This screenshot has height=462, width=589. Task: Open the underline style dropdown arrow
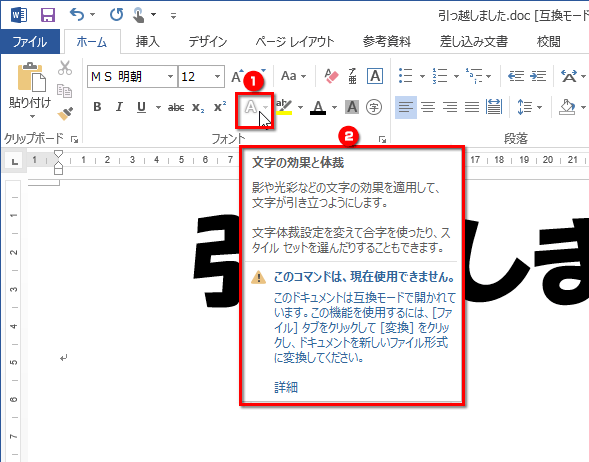tap(158, 107)
